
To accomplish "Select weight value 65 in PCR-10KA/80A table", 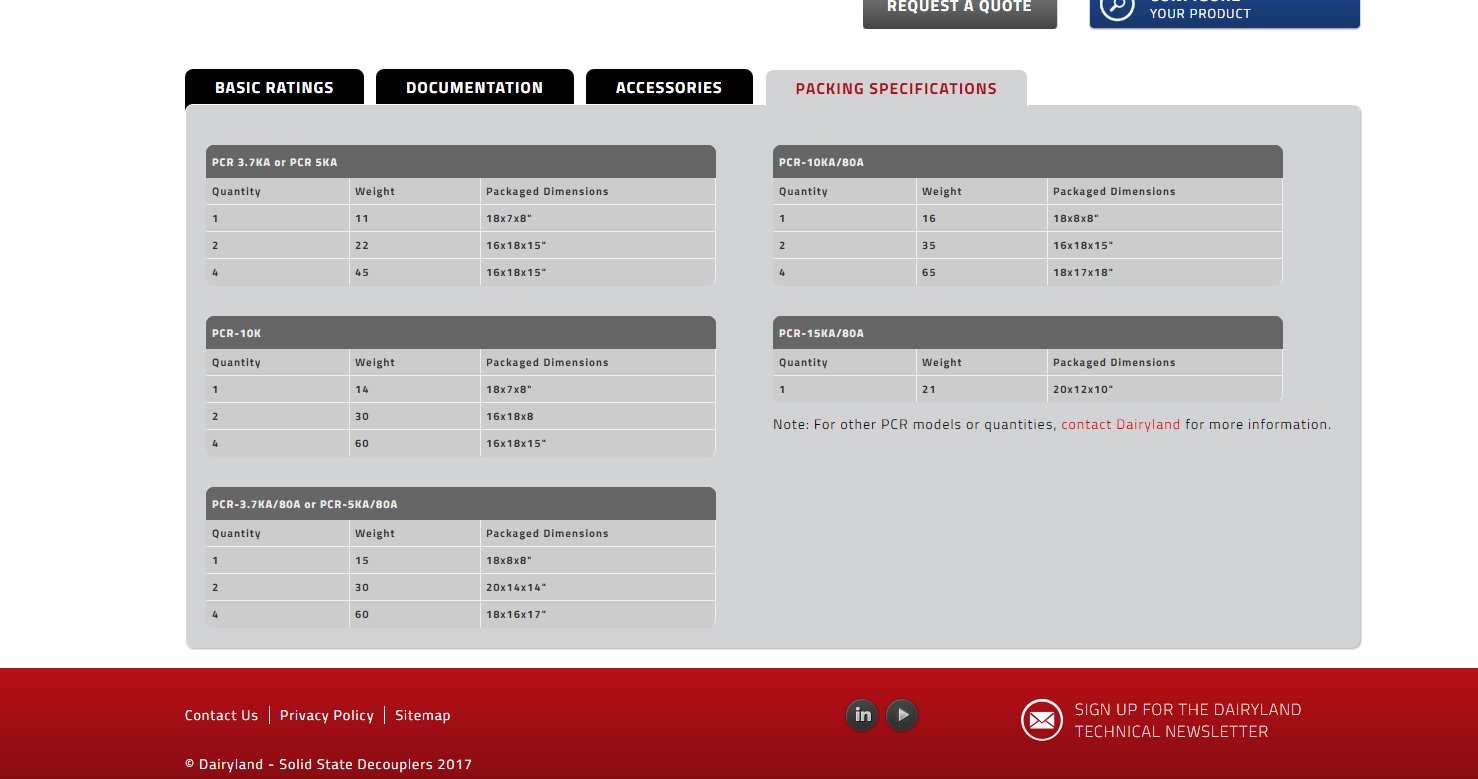I will click(x=982, y=272).
